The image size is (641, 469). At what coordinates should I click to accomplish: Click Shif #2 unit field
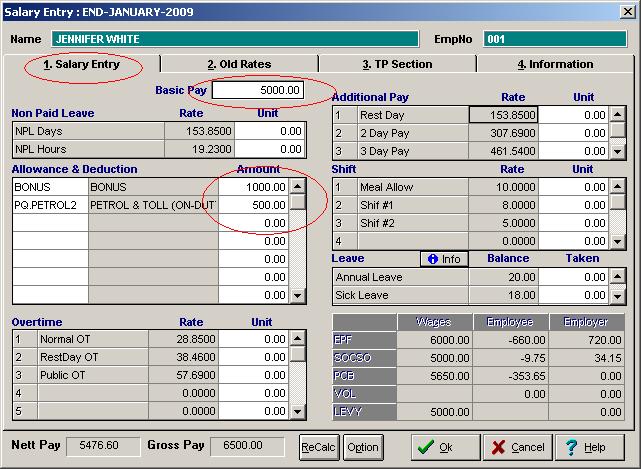pyautogui.click(x=574, y=223)
